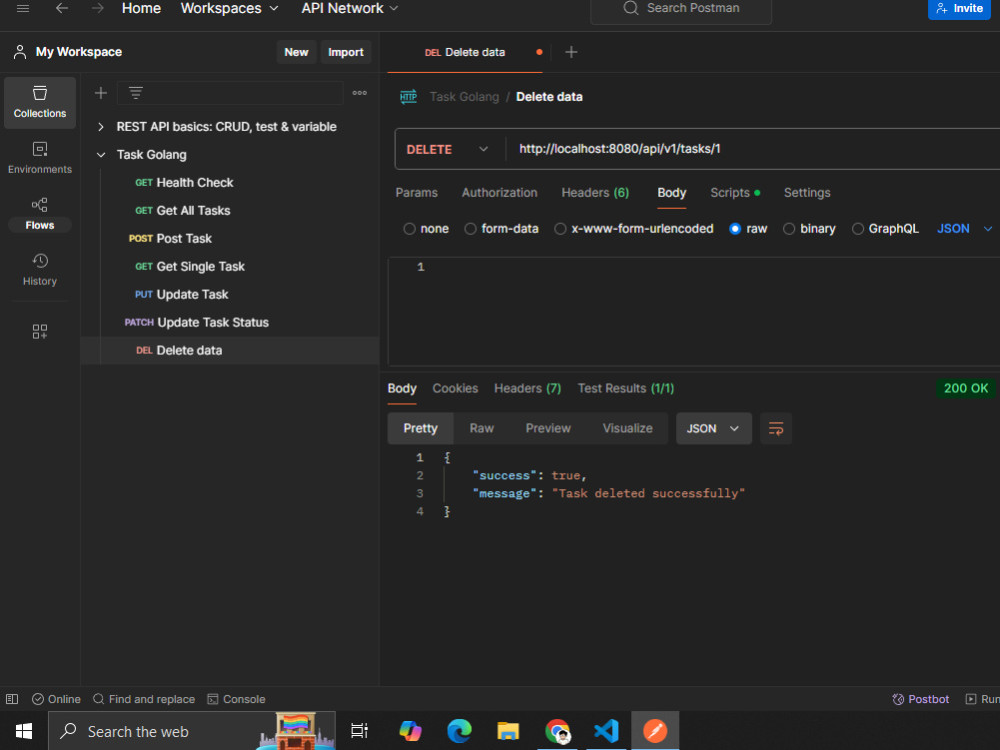
Task: Open the request Headers (6) tab
Action: pyautogui.click(x=595, y=193)
